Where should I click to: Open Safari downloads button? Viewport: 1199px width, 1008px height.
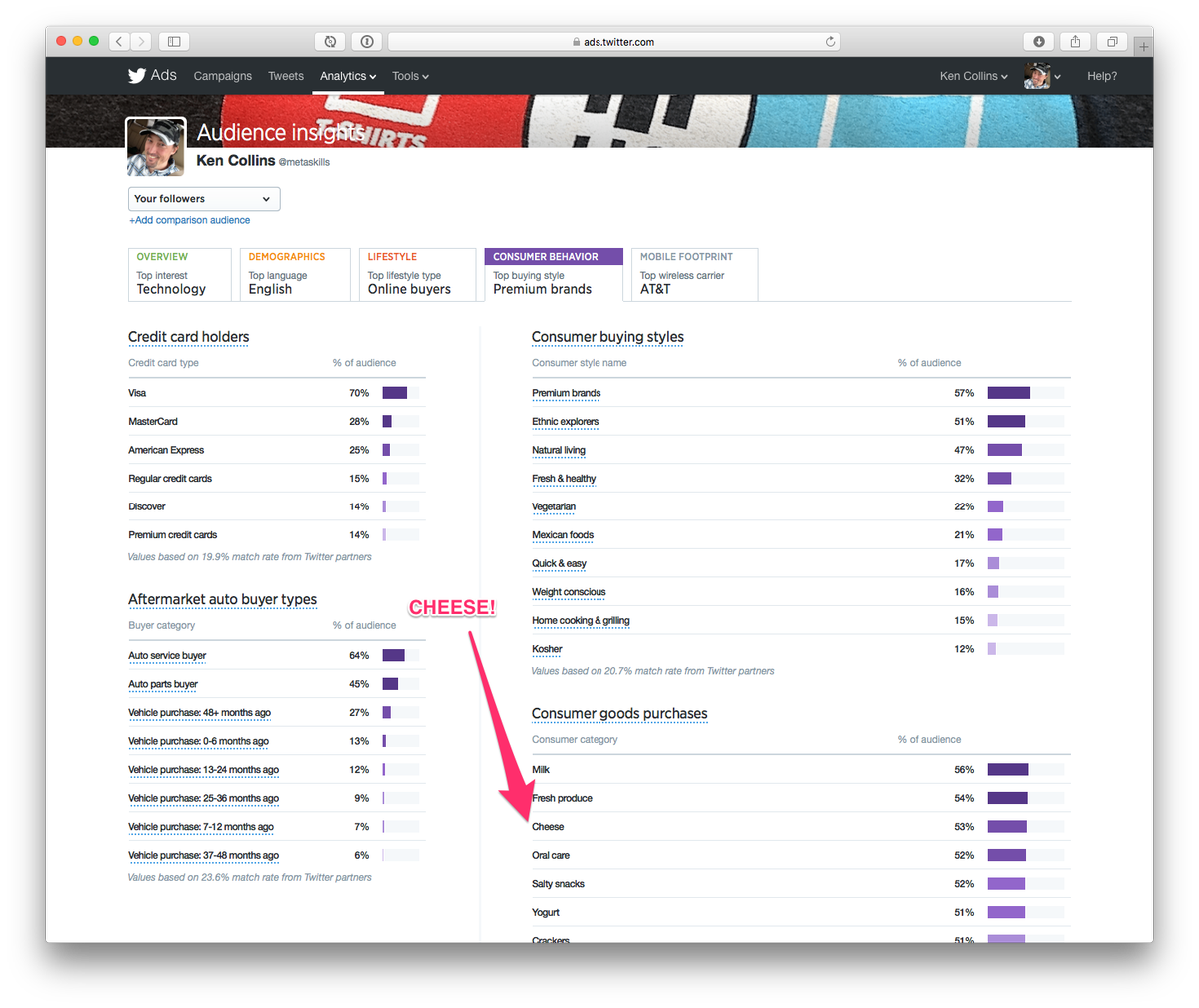pos(1039,41)
